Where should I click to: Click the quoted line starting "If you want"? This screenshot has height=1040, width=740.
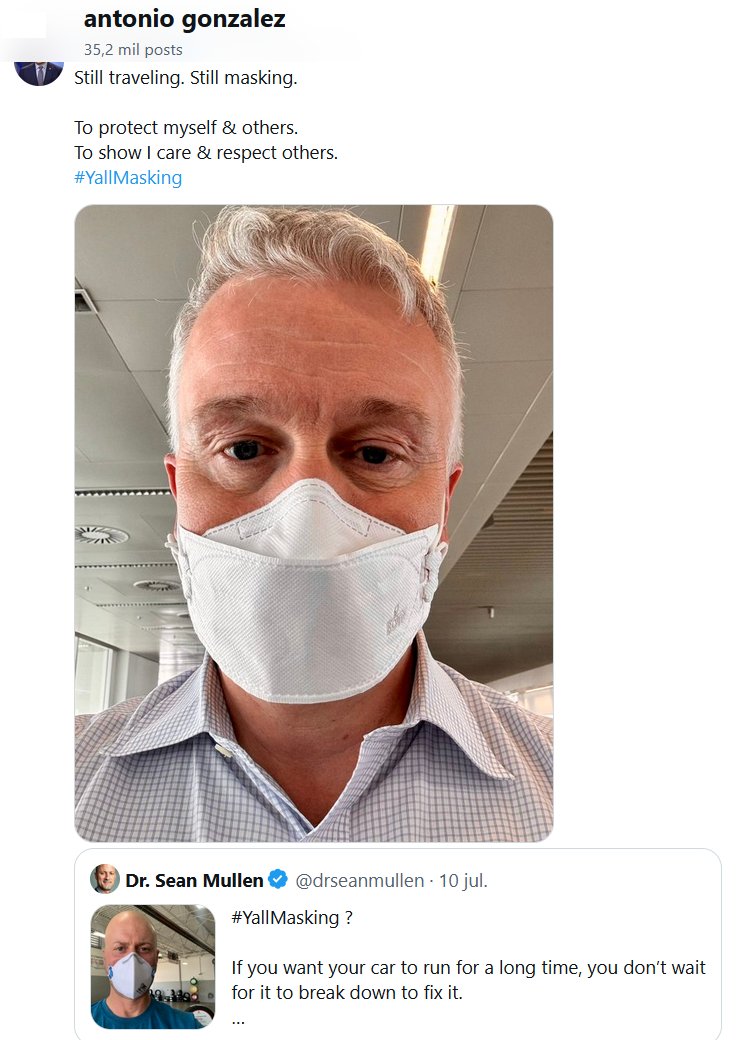coord(468,968)
